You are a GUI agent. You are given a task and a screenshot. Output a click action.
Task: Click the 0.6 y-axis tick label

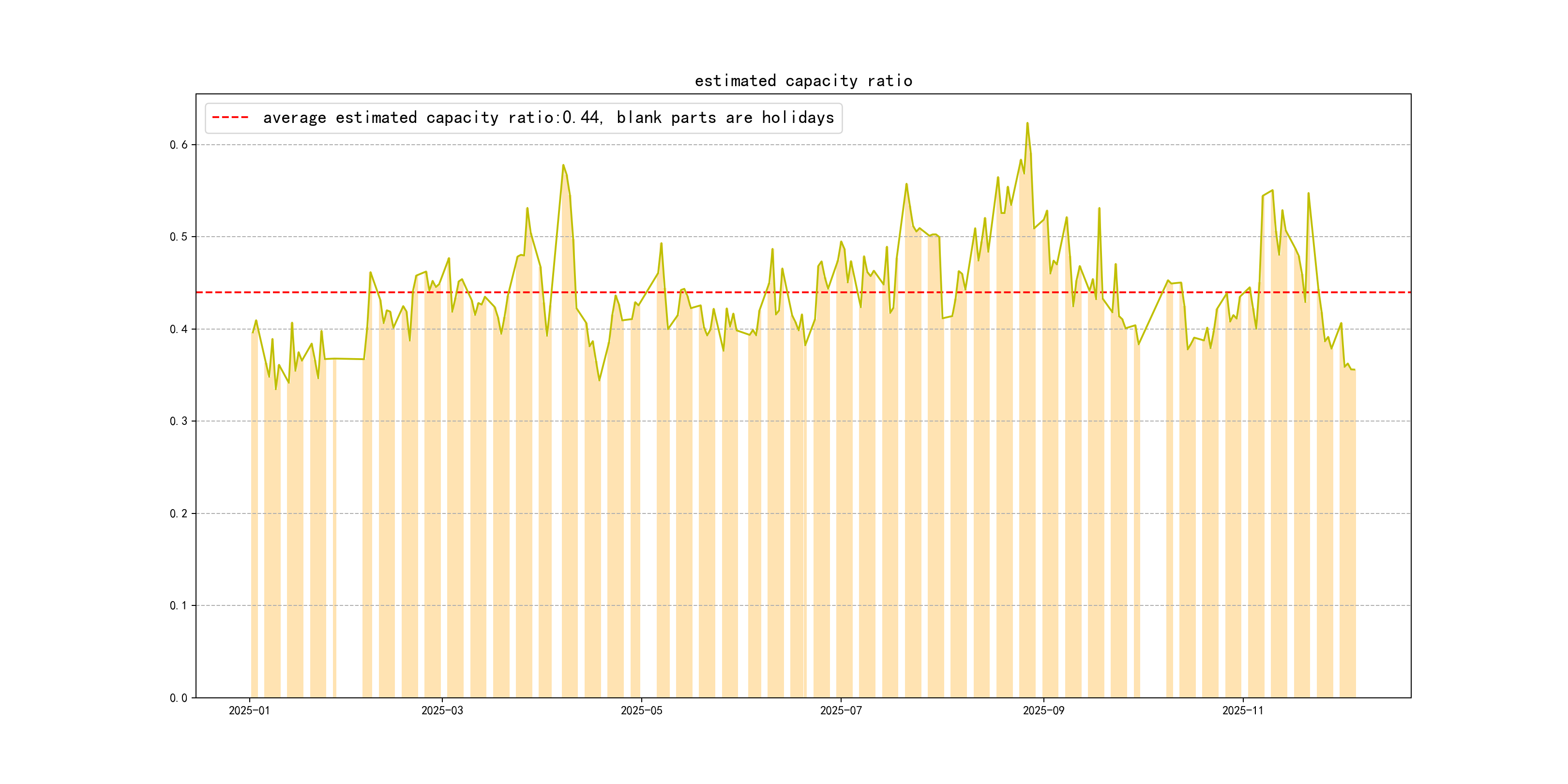179,145
